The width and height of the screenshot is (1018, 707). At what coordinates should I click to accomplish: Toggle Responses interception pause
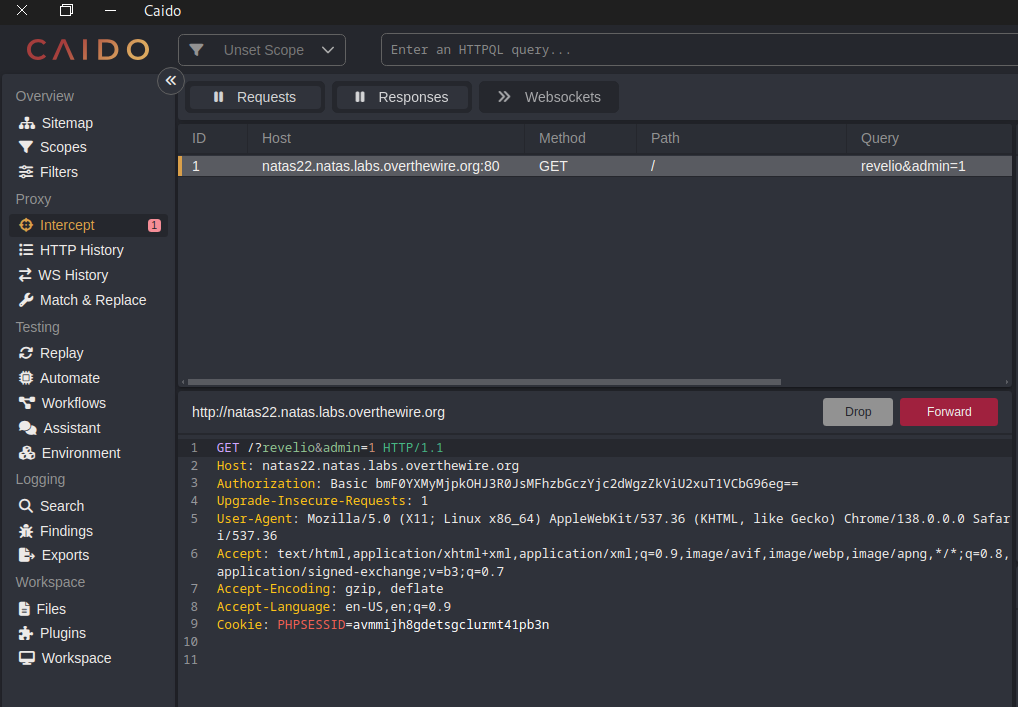pyautogui.click(x=402, y=97)
